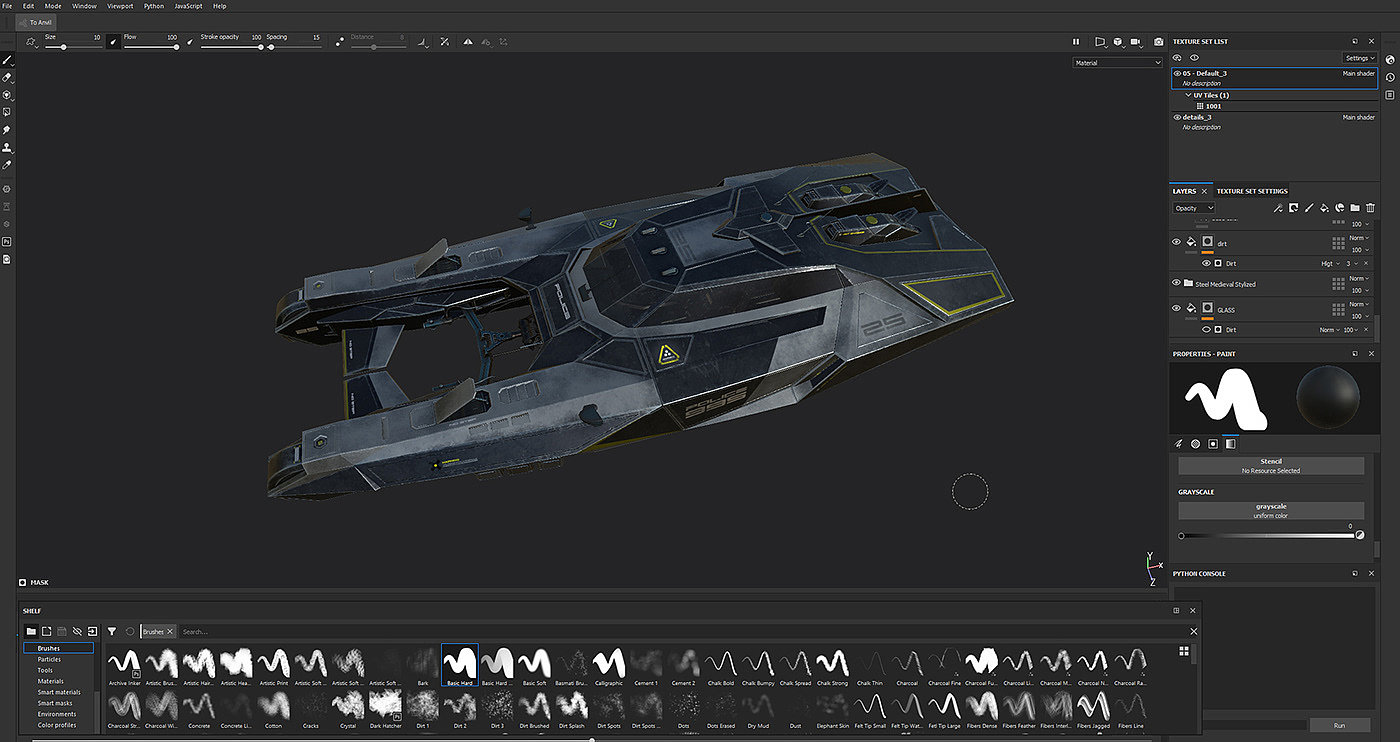Click the delete layer trash icon

click(1370, 208)
